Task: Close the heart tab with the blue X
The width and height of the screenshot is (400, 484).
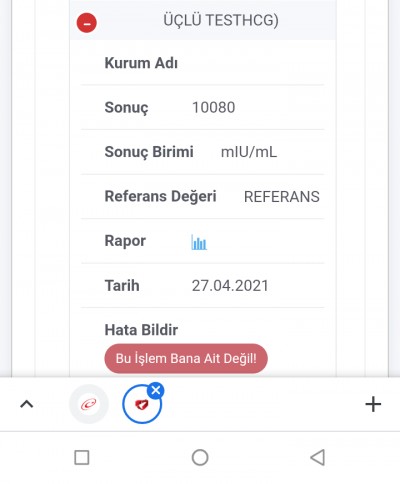Action: (x=156, y=390)
